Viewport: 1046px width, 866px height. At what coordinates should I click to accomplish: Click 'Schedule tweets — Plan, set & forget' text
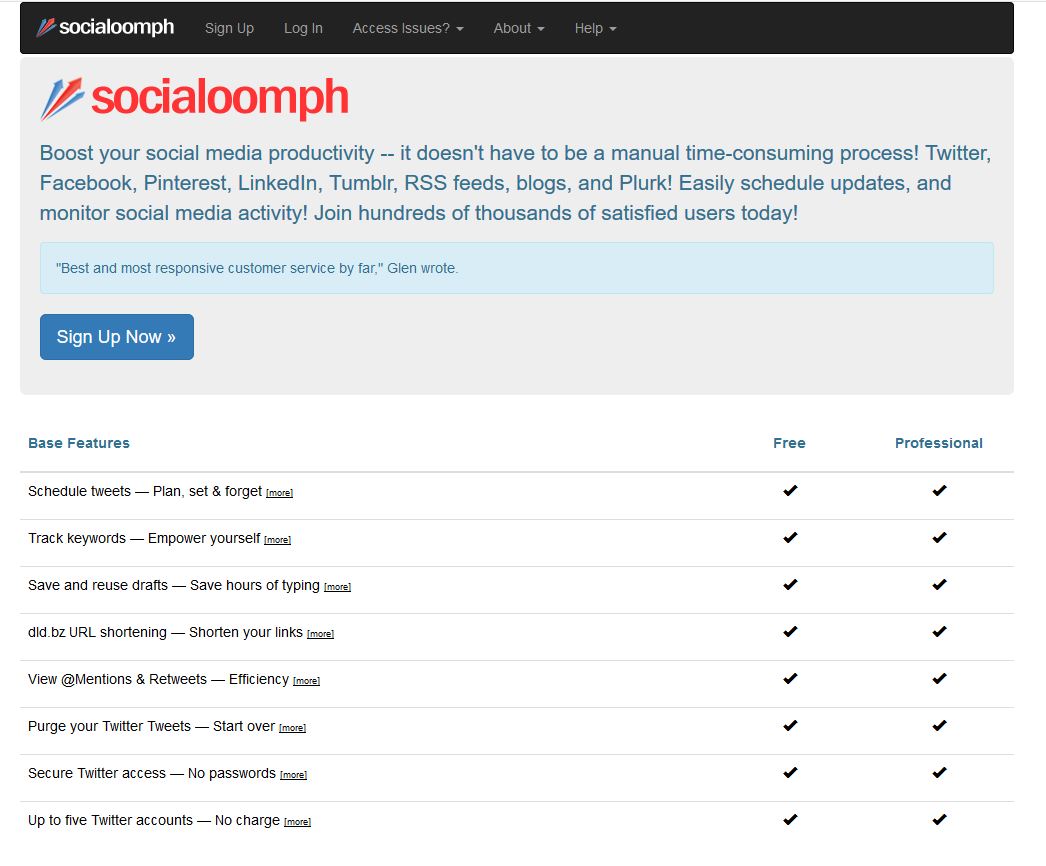(x=145, y=491)
